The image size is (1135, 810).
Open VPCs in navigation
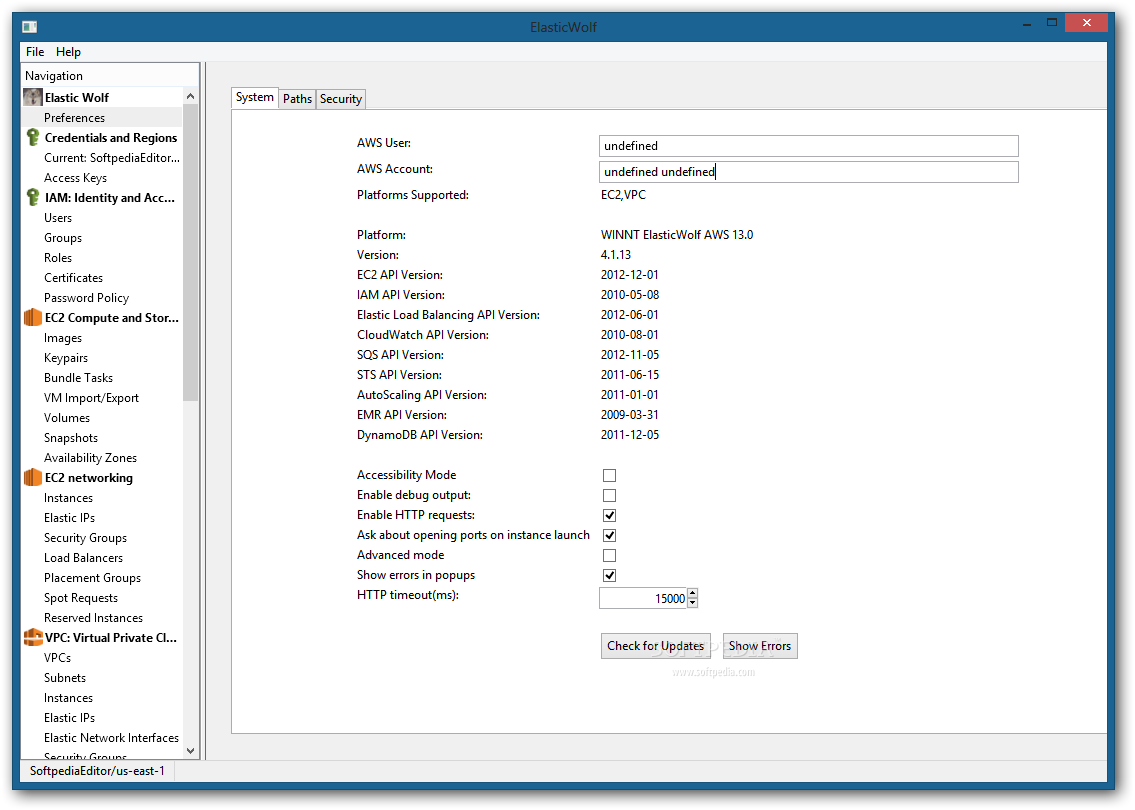tap(57, 658)
